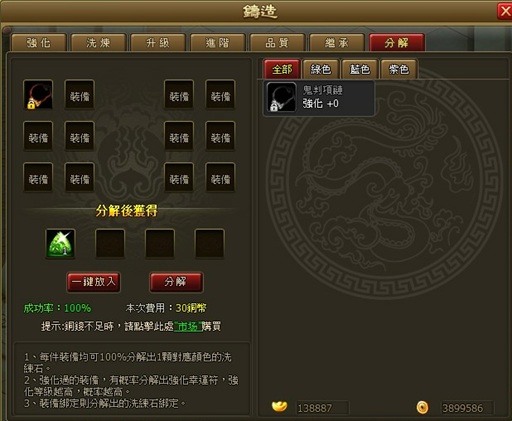
Task: Click the green refining stone reward icon
Action: tap(60, 243)
